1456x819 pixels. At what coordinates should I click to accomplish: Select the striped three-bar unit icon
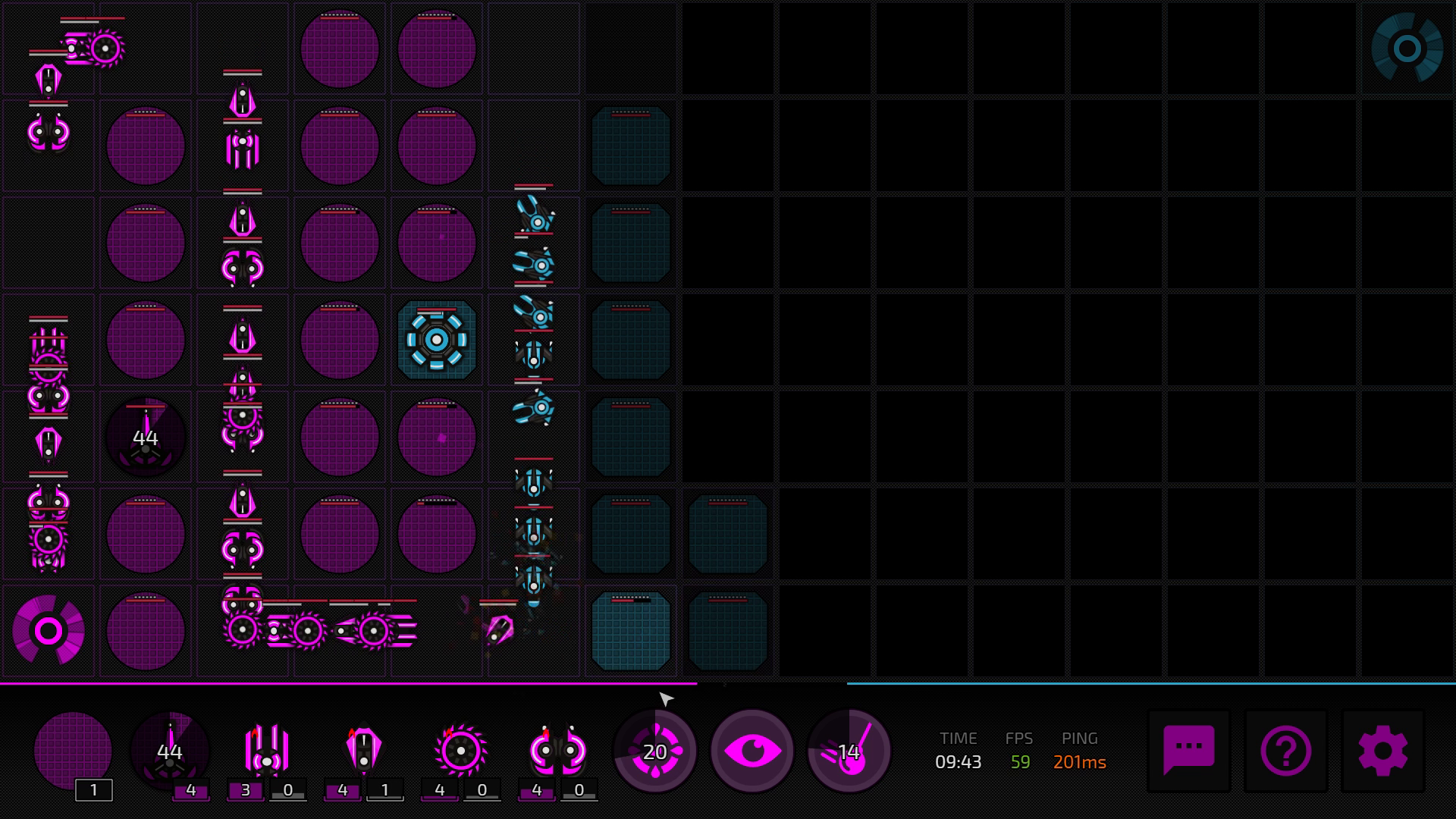coord(266,751)
